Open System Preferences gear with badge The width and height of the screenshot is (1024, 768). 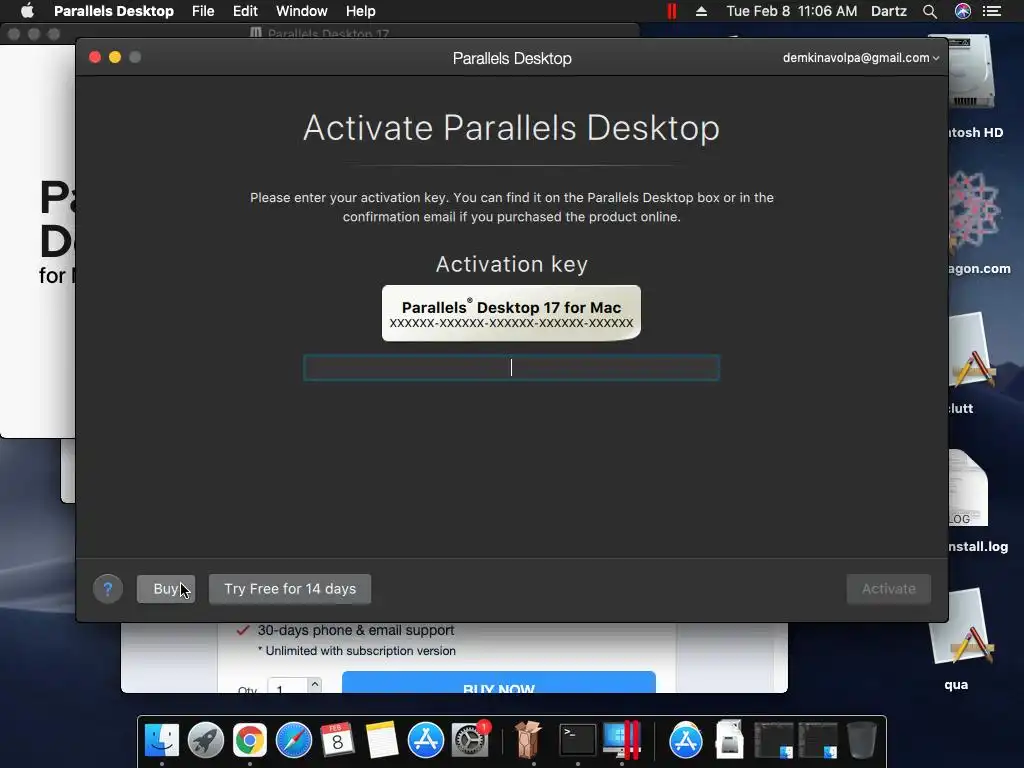pos(470,741)
